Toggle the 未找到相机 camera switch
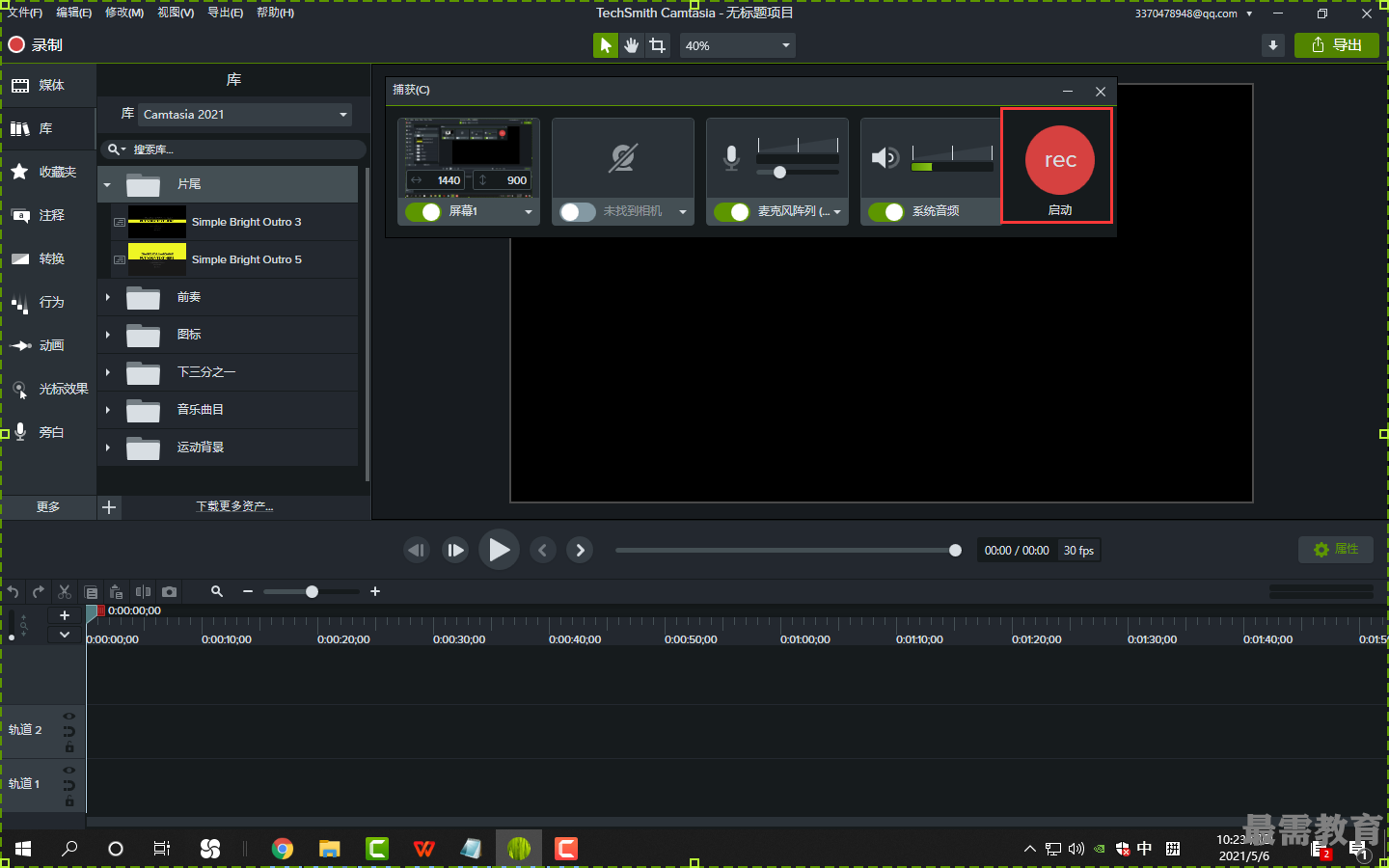 tap(578, 211)
